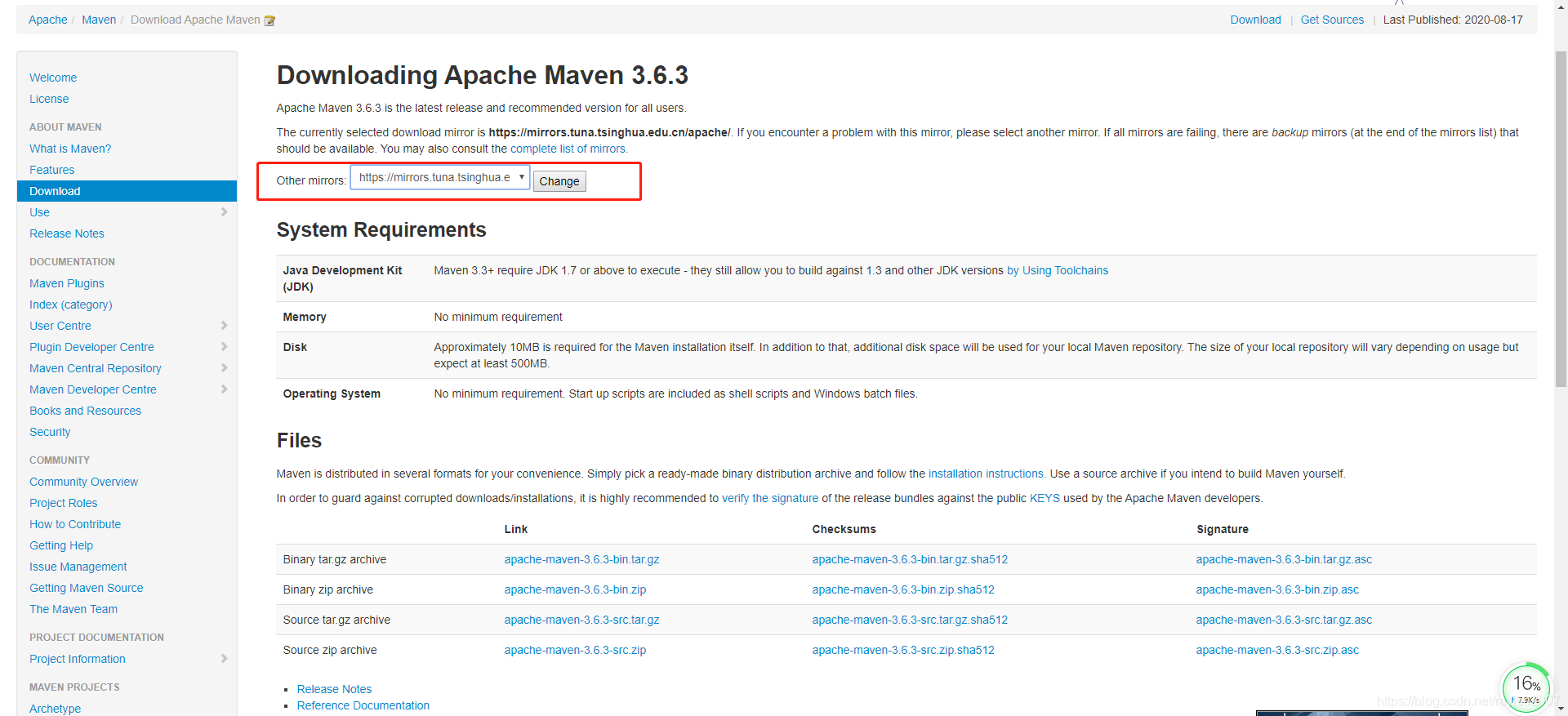
Task: Open Maven Developer Centre sidebar link
Action: (93, 389)
